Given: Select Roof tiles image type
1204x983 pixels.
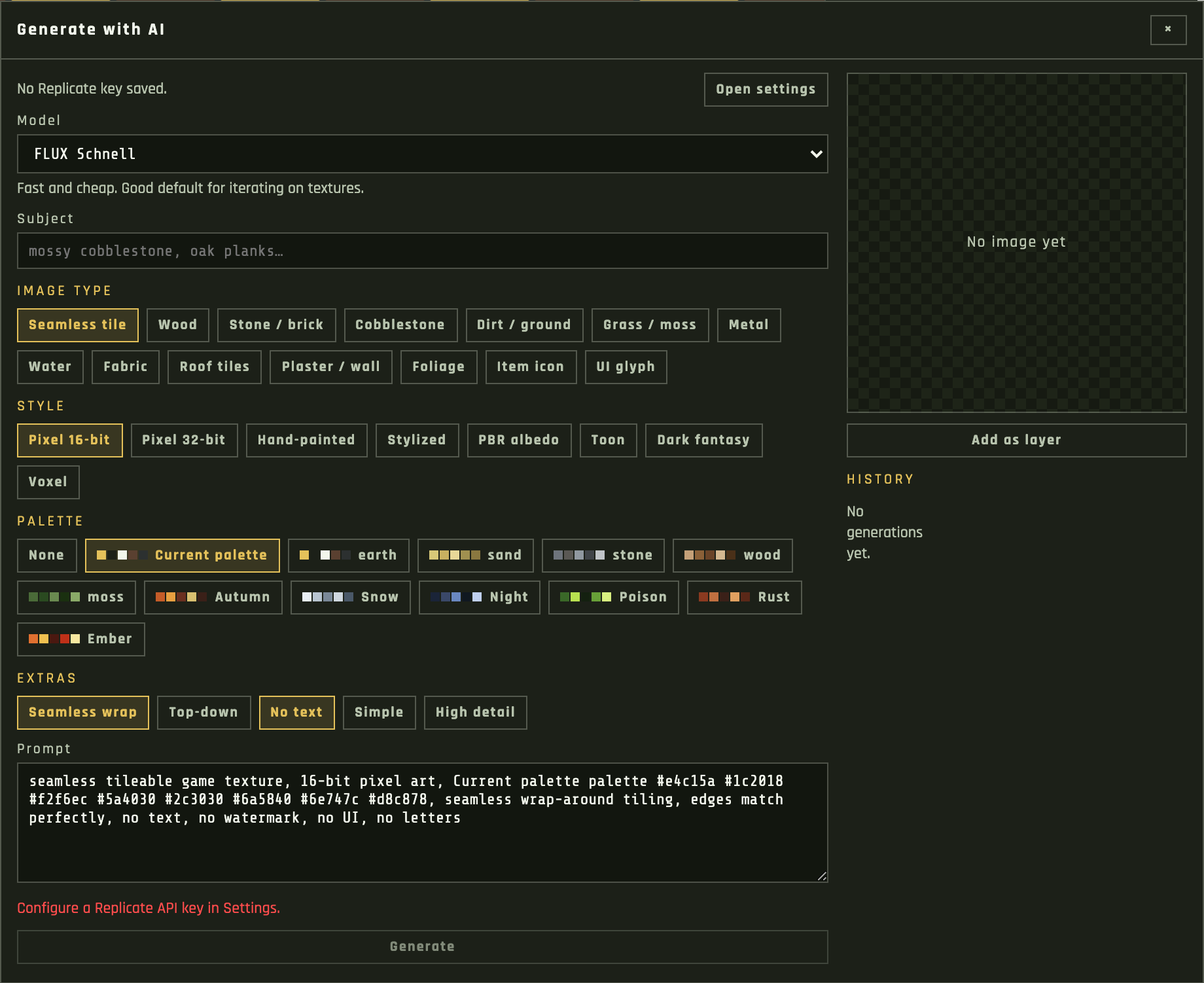Looking at the screenshot, I should point(214,366).
